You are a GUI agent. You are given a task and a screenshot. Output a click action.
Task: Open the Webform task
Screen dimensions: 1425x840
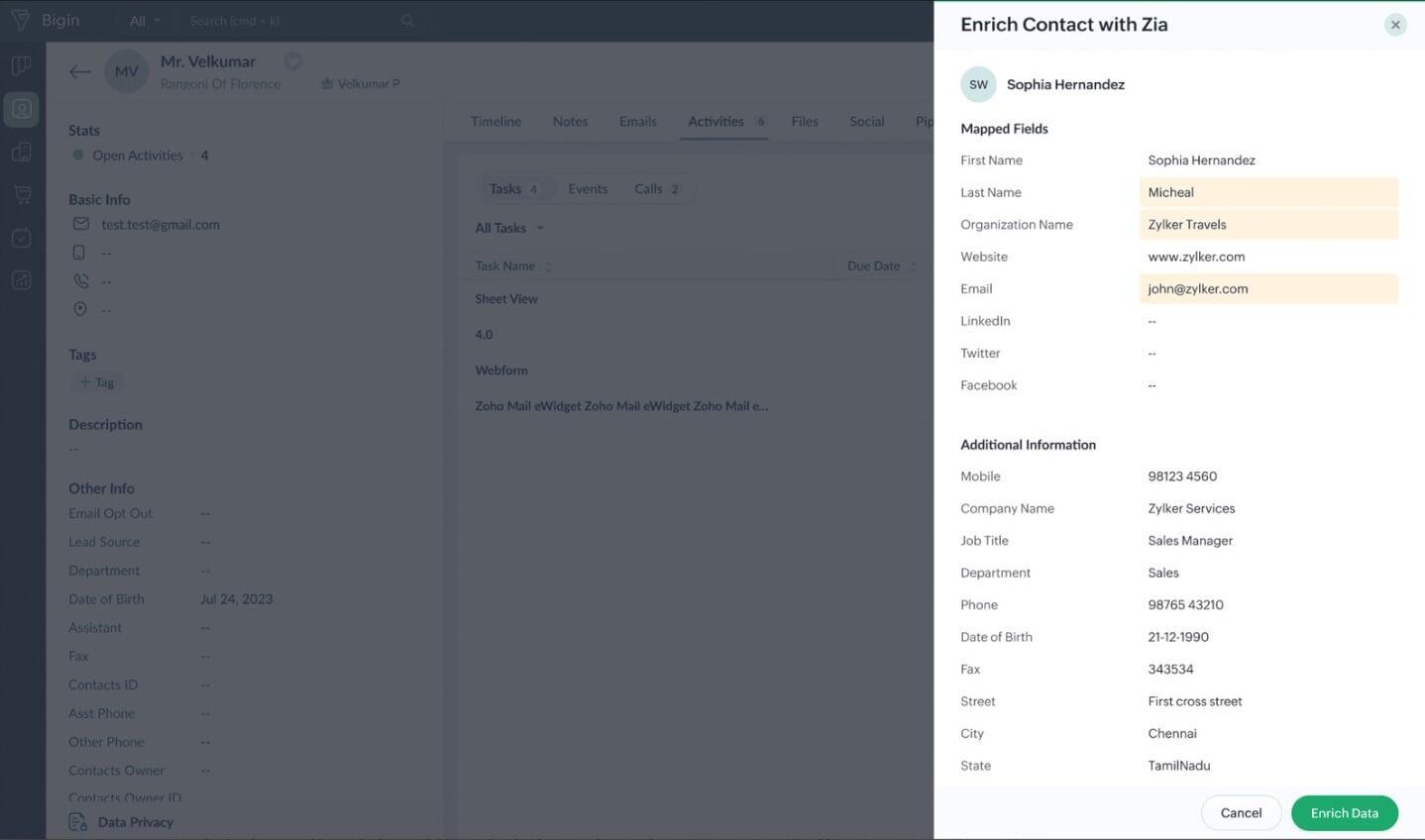[501, 369]
